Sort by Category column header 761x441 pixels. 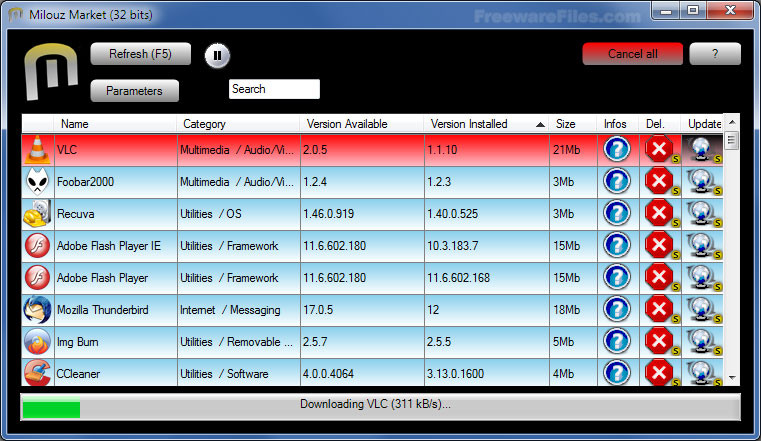[239, 124]
